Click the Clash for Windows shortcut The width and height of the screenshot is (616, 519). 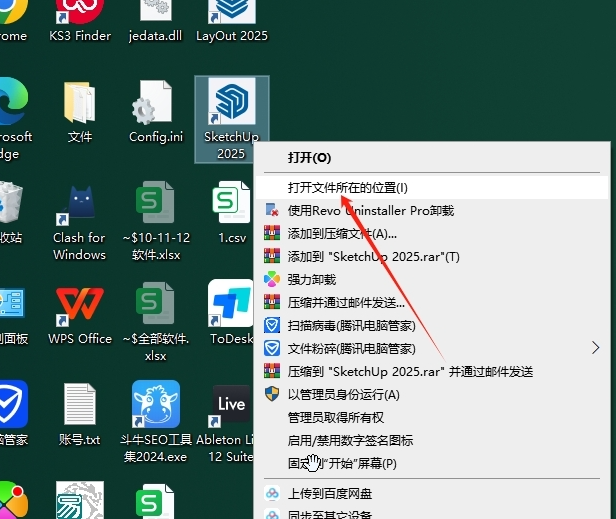click(x=80, y=222)
